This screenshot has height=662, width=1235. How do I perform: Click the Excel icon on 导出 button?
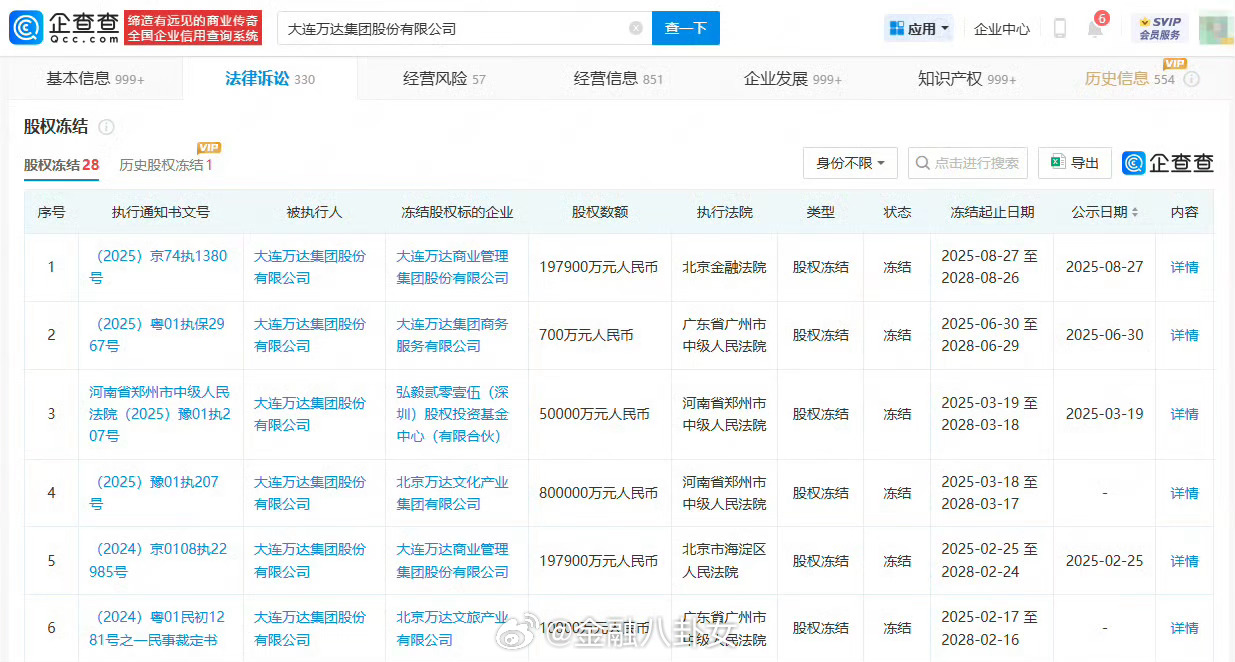(1057, 163)
